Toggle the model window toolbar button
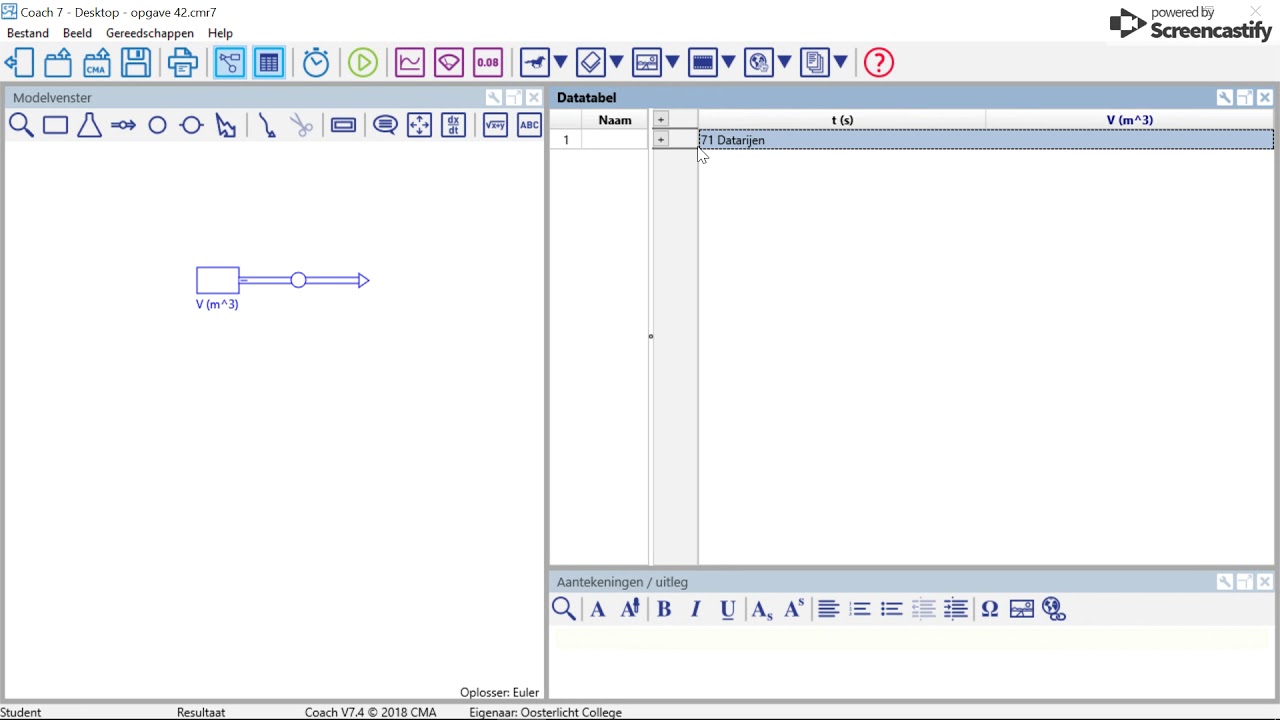The height and width of the screenshot is (720, 1280). (x=230, y=63)
